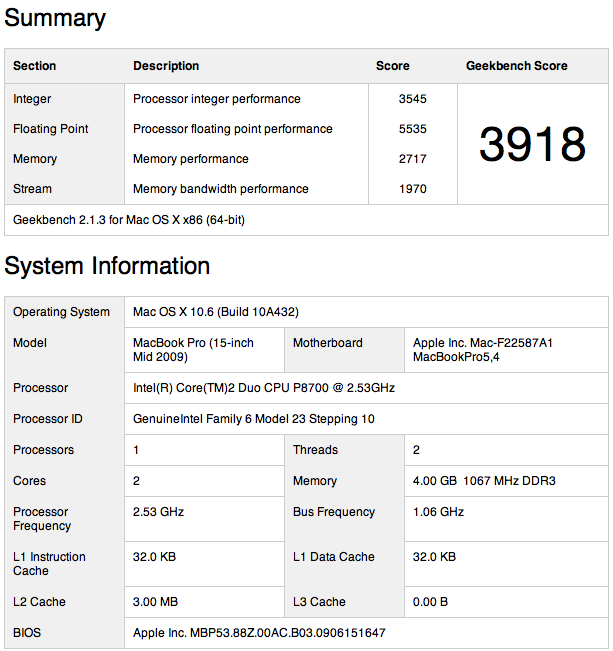Click the Processors label
Screen dimensions: 613x651
click(43, 450)
